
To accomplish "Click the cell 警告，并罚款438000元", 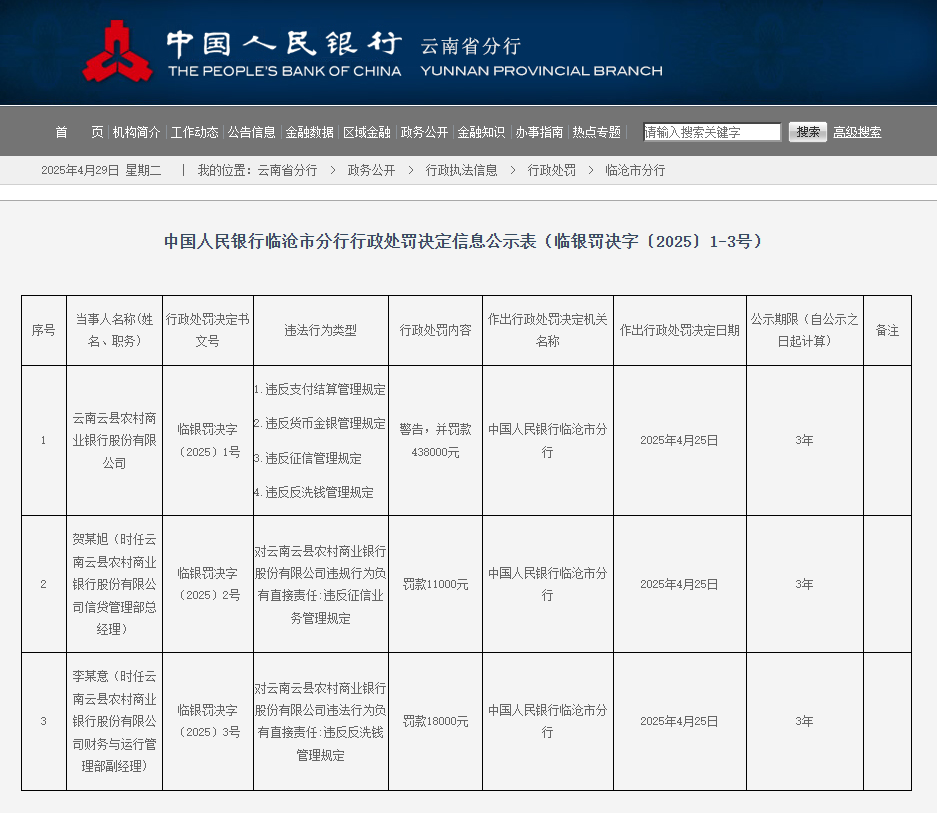I will point(435,441).
